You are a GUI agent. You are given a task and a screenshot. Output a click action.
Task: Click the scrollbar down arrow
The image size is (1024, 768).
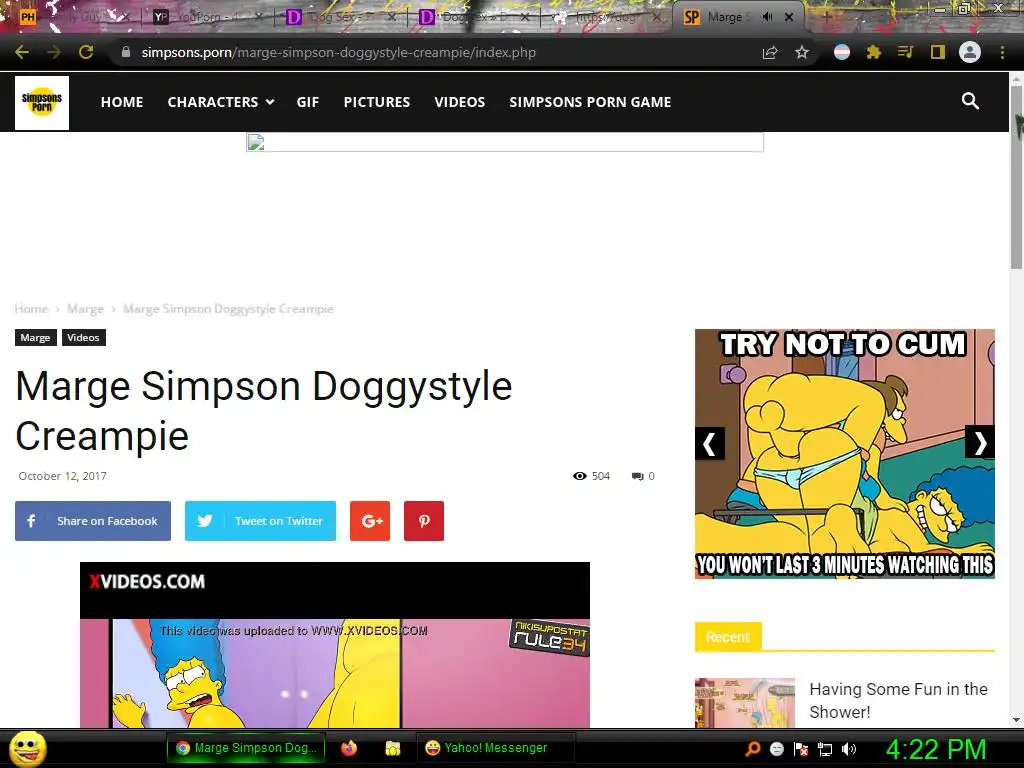pyautogui.click(x=1016, y=720)
